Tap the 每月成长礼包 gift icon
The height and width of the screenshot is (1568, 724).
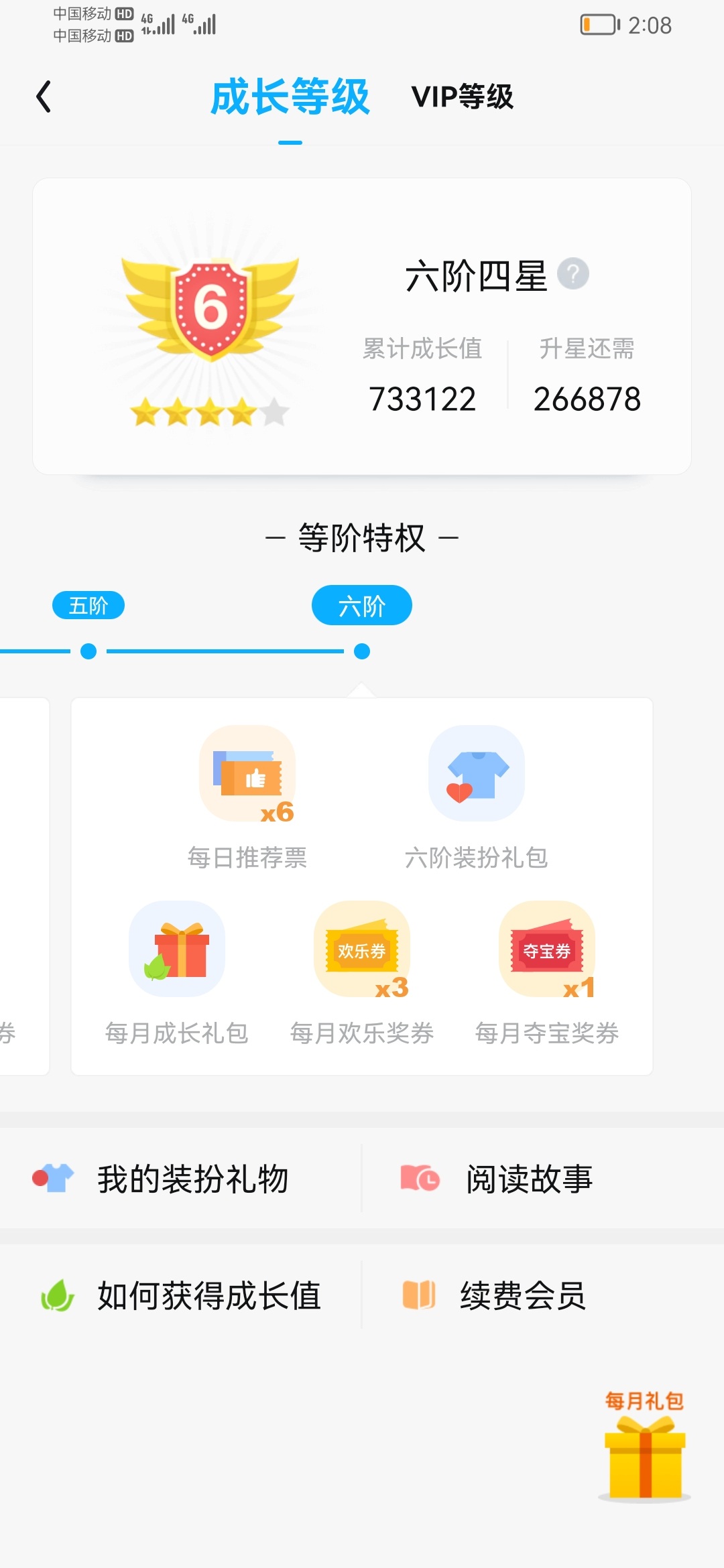point(177,949)
